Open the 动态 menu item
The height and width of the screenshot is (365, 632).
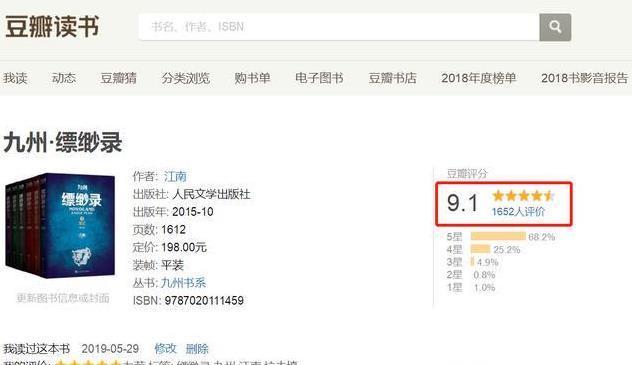[x=64, y=78]
